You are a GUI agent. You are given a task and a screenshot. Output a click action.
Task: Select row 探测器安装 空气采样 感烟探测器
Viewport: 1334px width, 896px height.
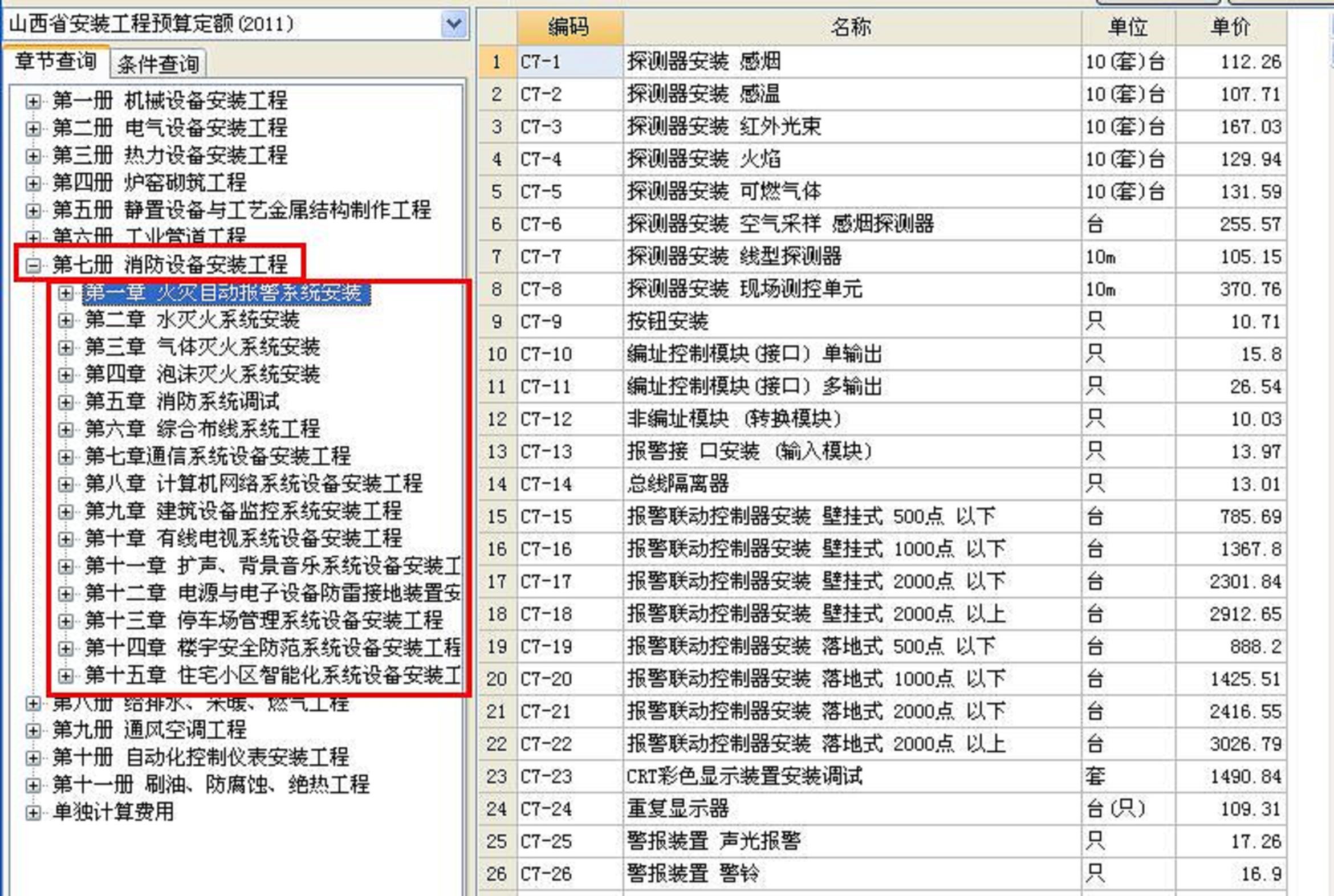pos(882,224)
